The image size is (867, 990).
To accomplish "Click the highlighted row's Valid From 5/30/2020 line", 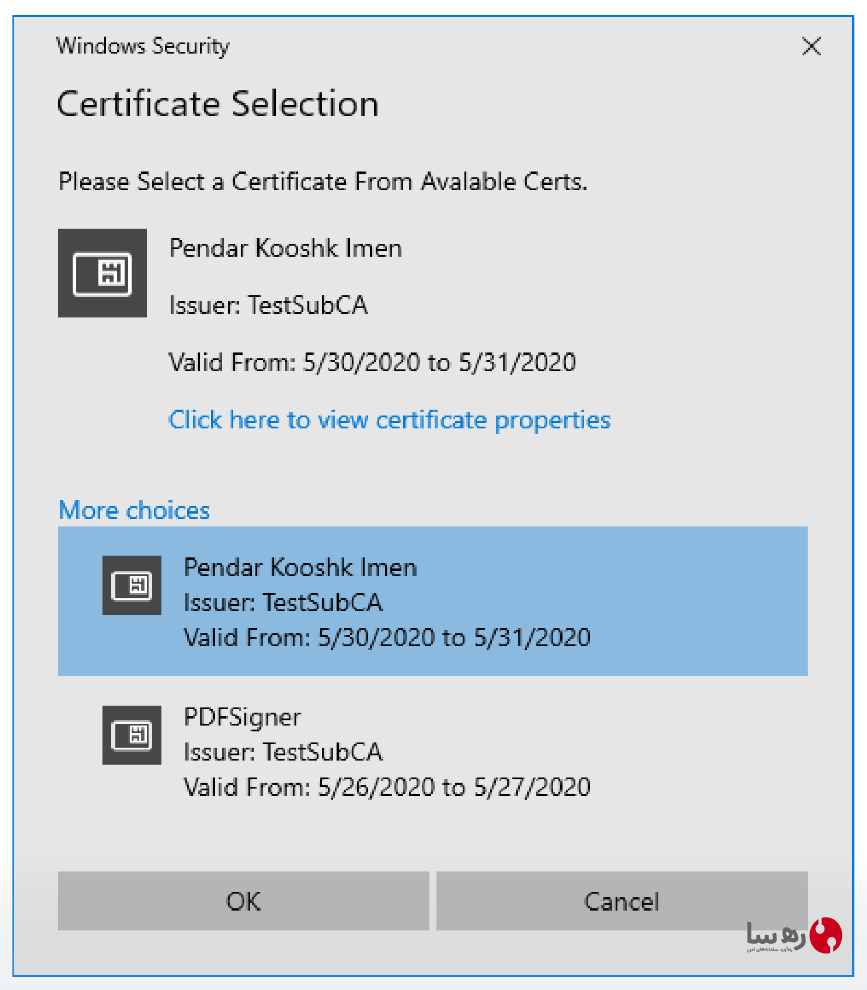I will (387, 638).
